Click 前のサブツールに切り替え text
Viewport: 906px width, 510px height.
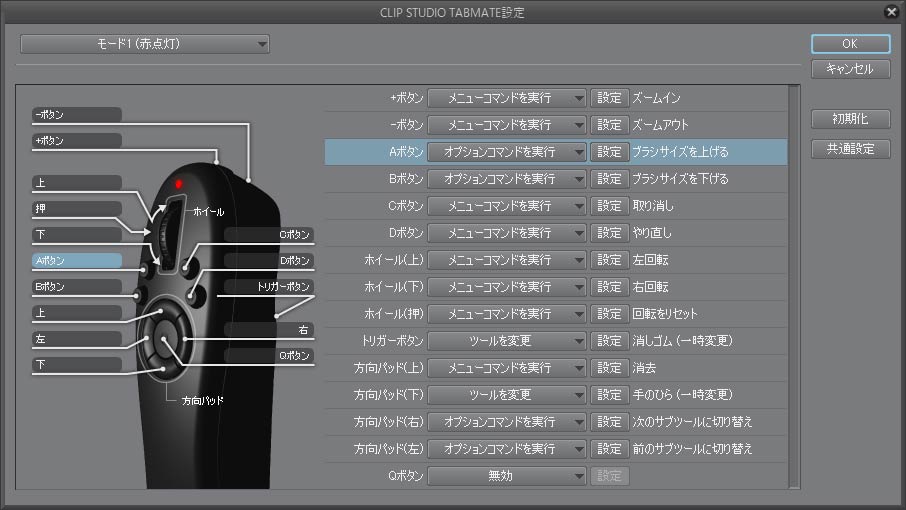coord(692,449)
